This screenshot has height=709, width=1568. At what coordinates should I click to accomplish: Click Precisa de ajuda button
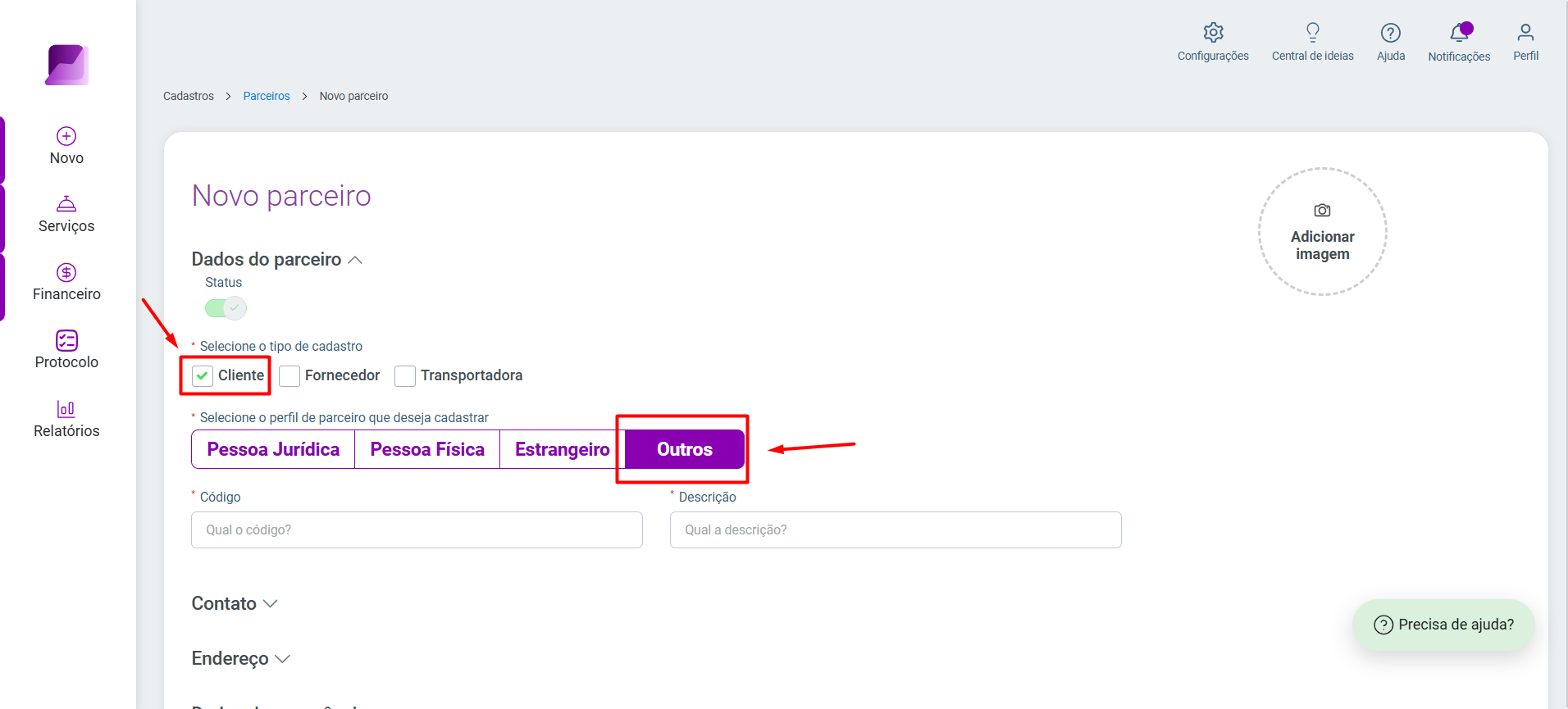(1443, 625)
